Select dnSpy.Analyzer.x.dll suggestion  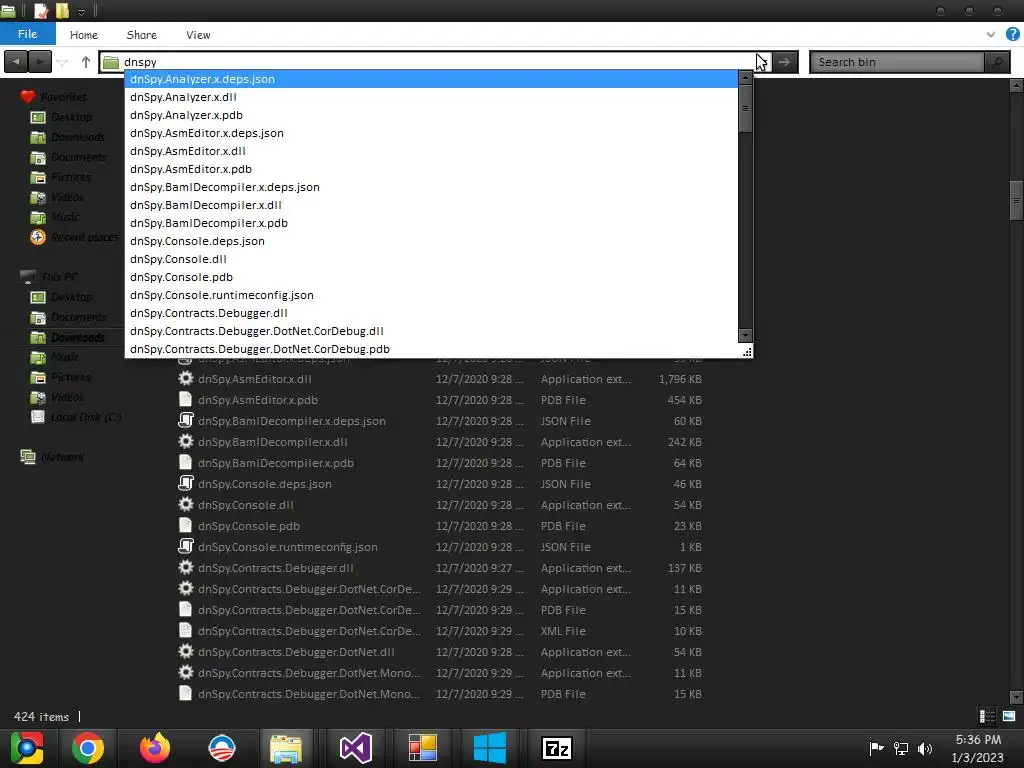tap(431, 97)
